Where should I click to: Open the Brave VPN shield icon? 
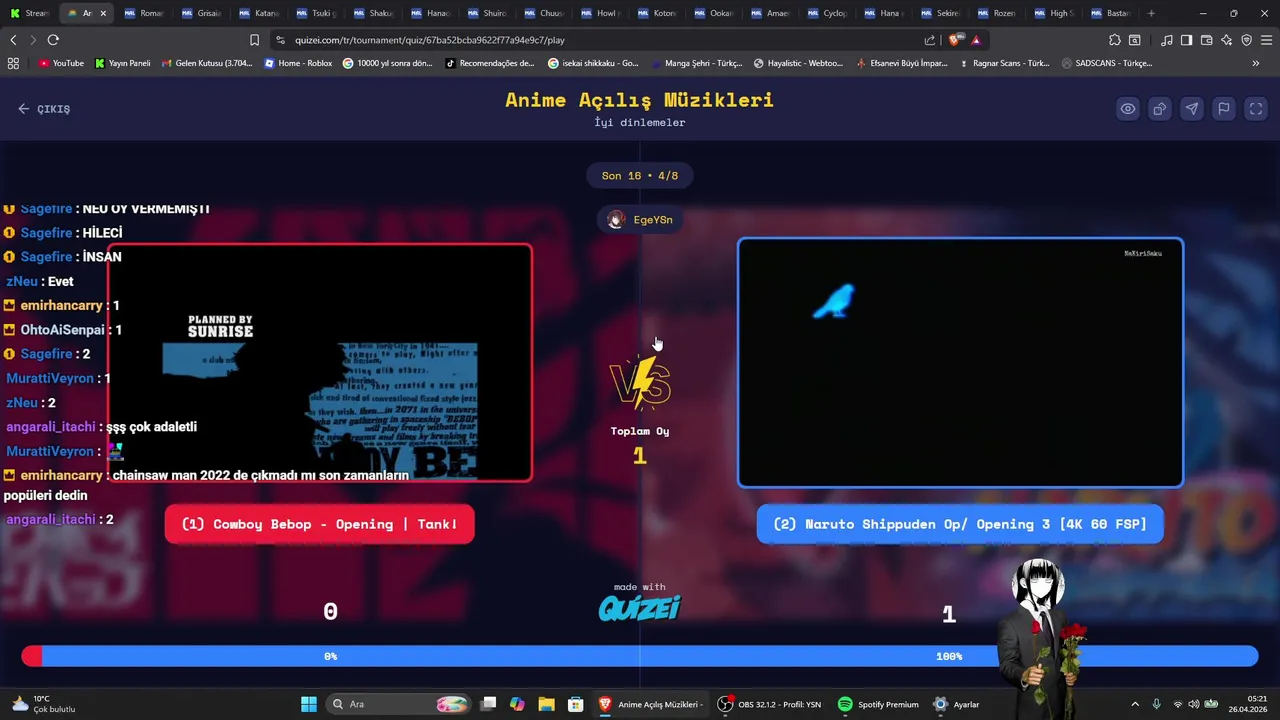[1246, 40]
